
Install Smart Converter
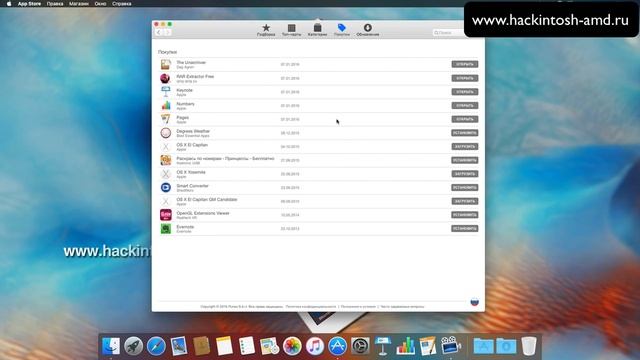pyautogui.click(x=464, y=187)
